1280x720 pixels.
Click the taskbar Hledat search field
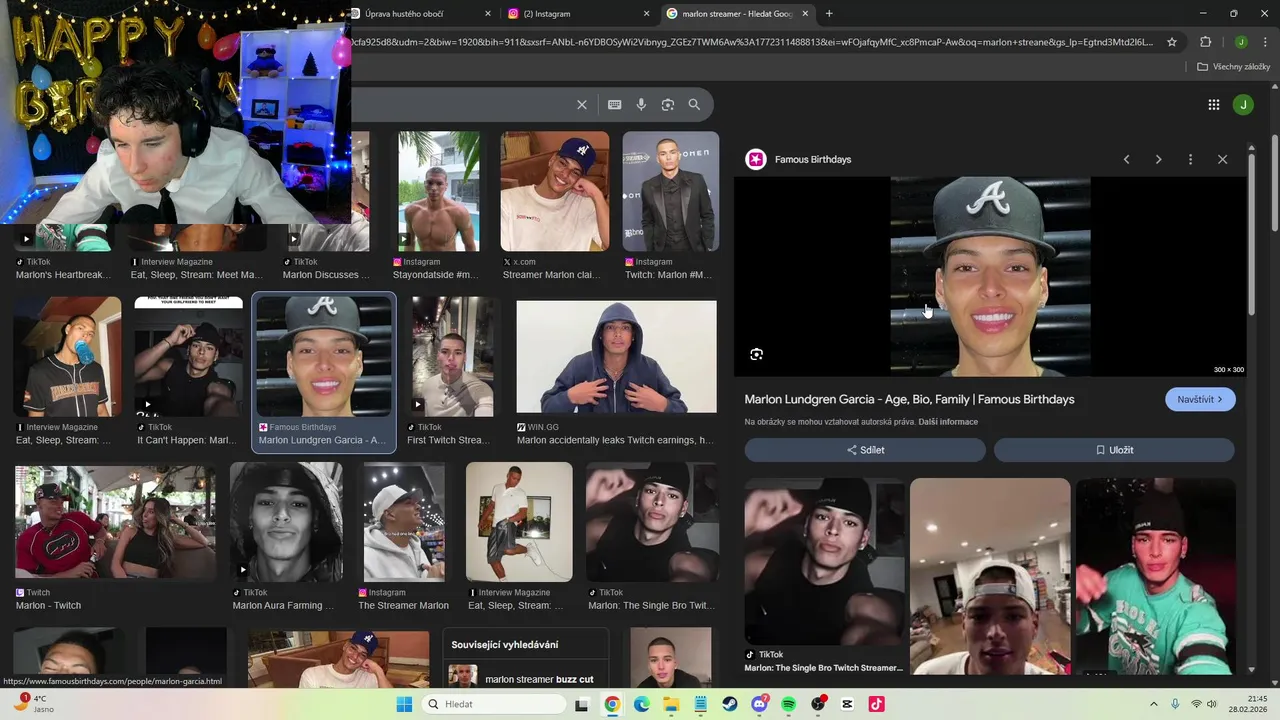[x=495, y=704]
